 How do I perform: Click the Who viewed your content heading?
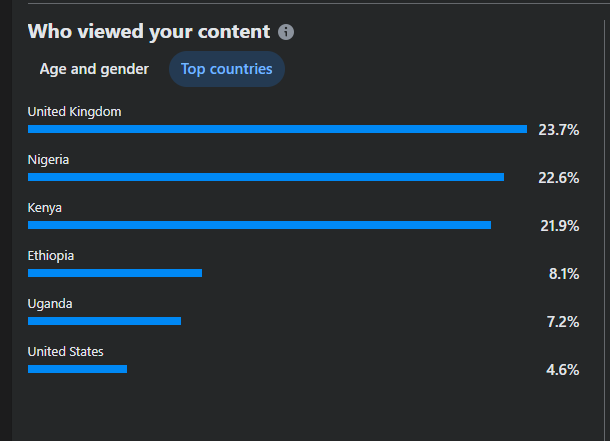(x=149, y=32)
